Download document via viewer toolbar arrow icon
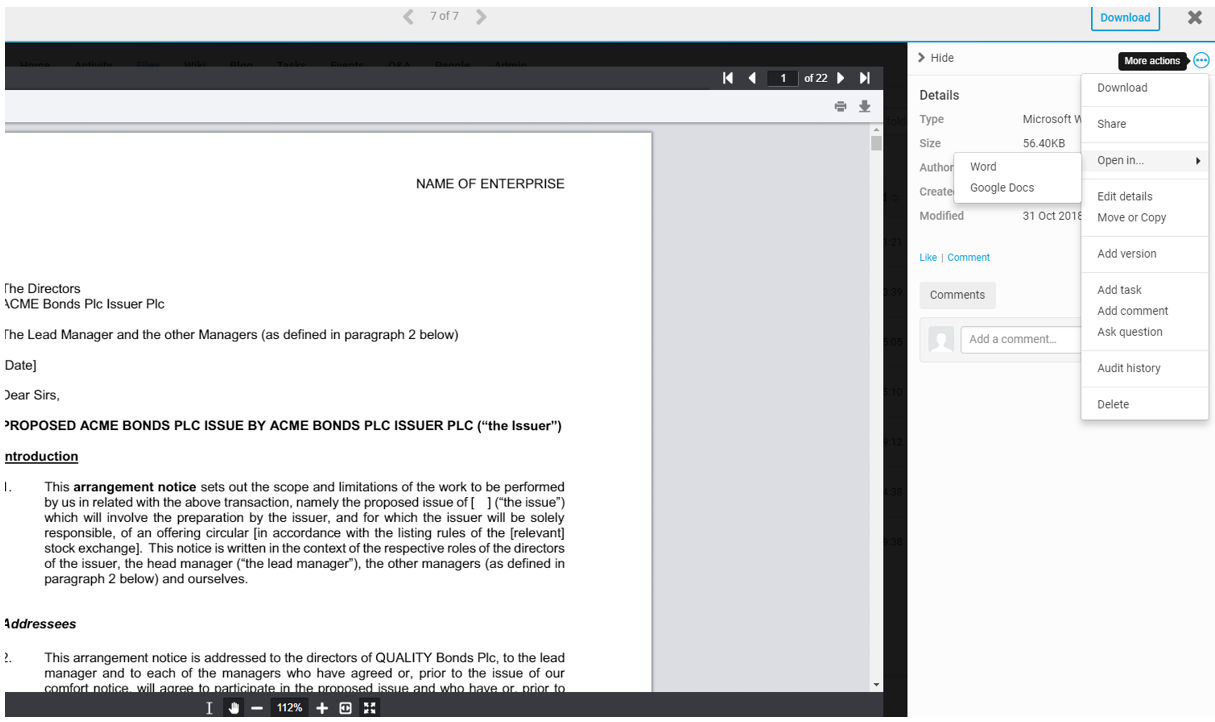The width and height of the screenshot is (1215, 722). click(x=865, y=107)
